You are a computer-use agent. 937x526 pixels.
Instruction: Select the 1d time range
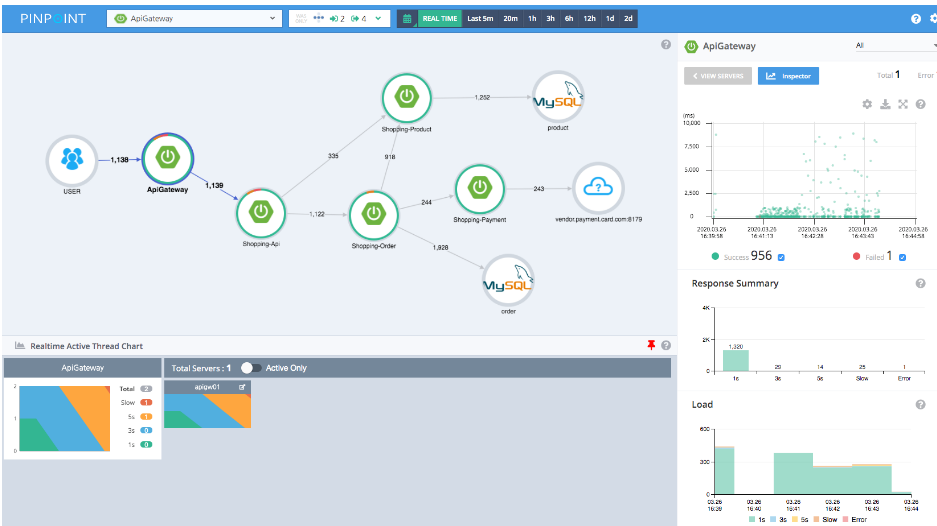point(610,19)
